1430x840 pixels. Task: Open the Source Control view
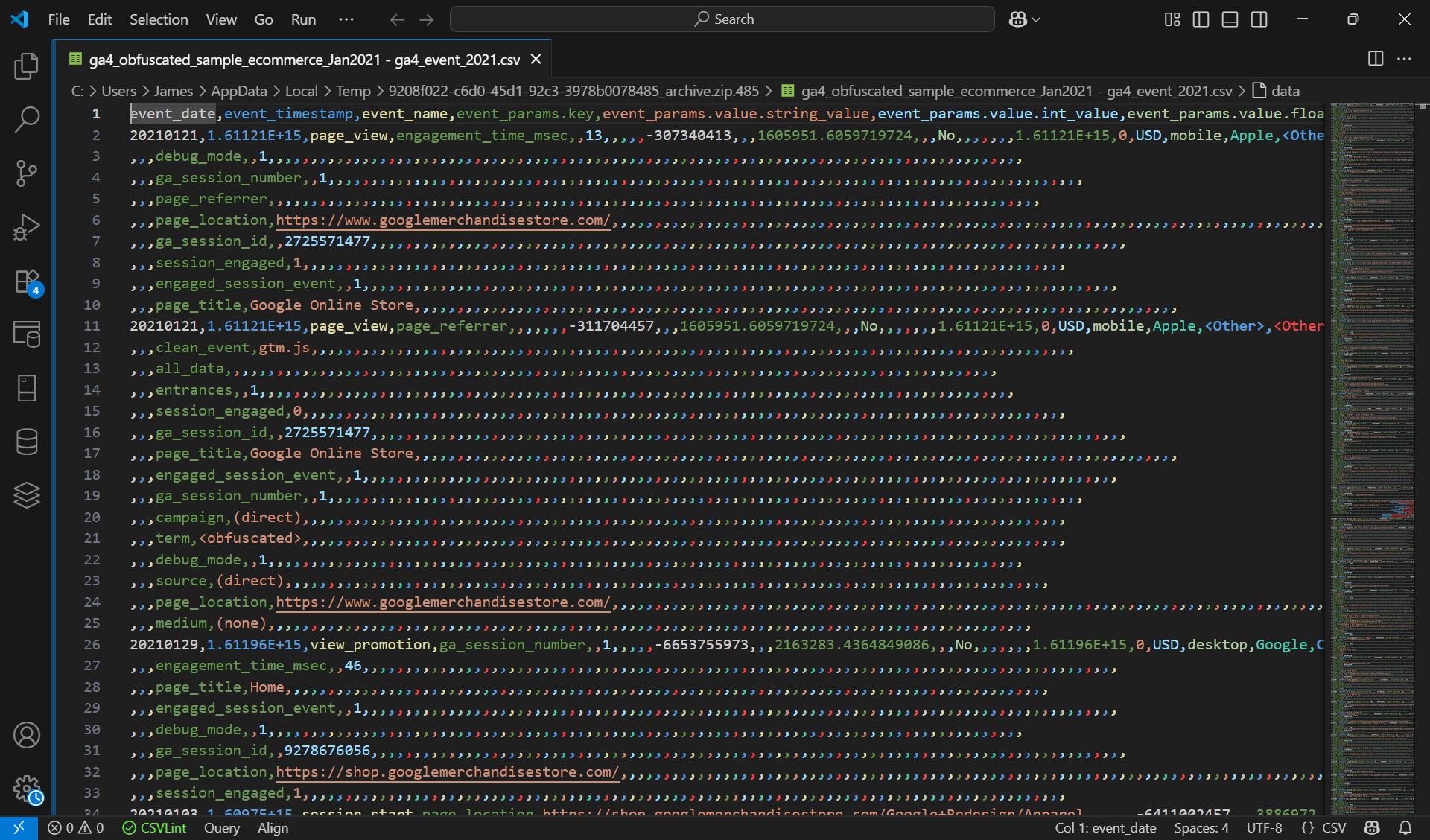tap(27, 173)
